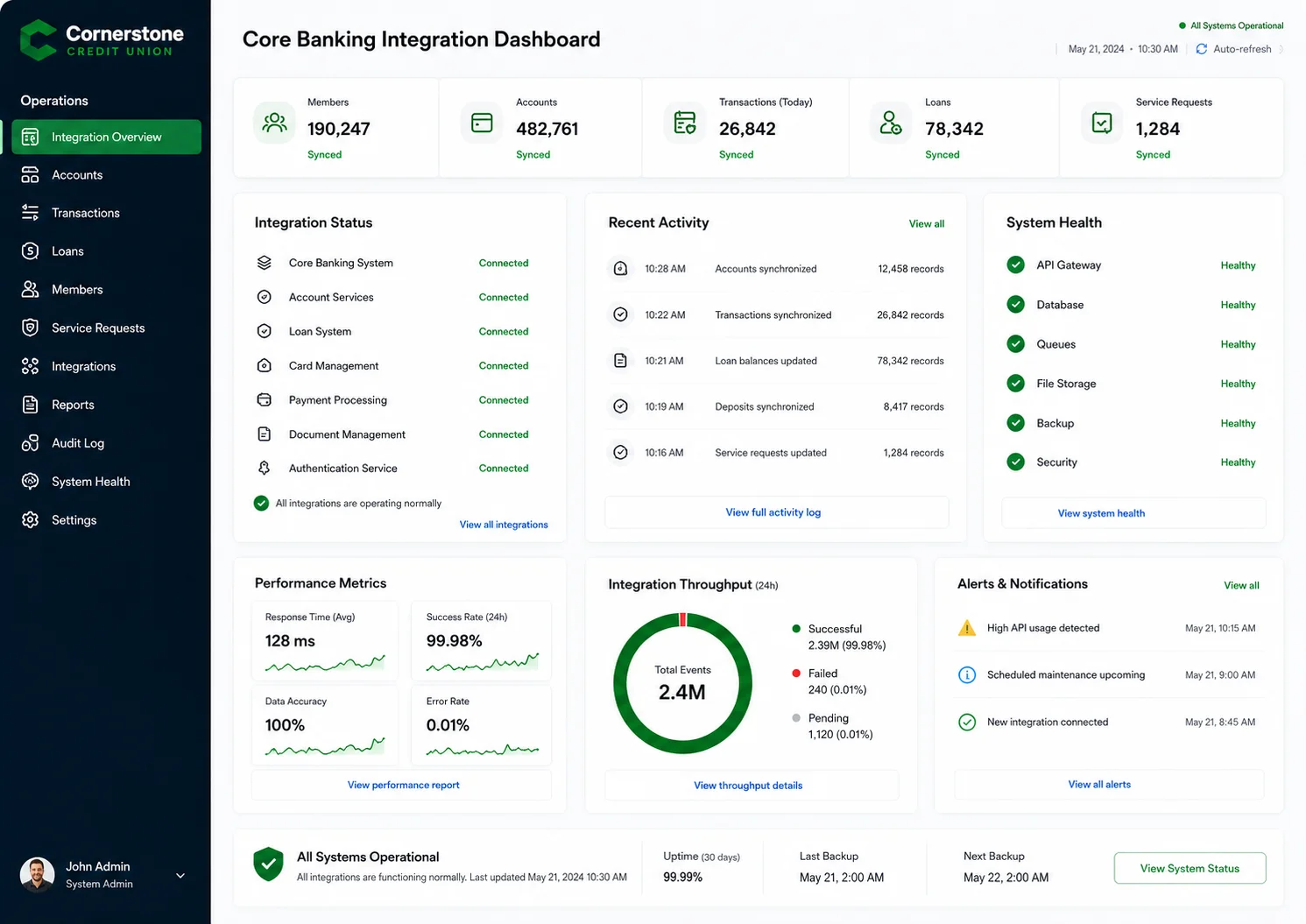The image size is (1306, 924).
Task: Click 'May 22, 2:00 AM' next backup
Action: tap(1006, 878)
